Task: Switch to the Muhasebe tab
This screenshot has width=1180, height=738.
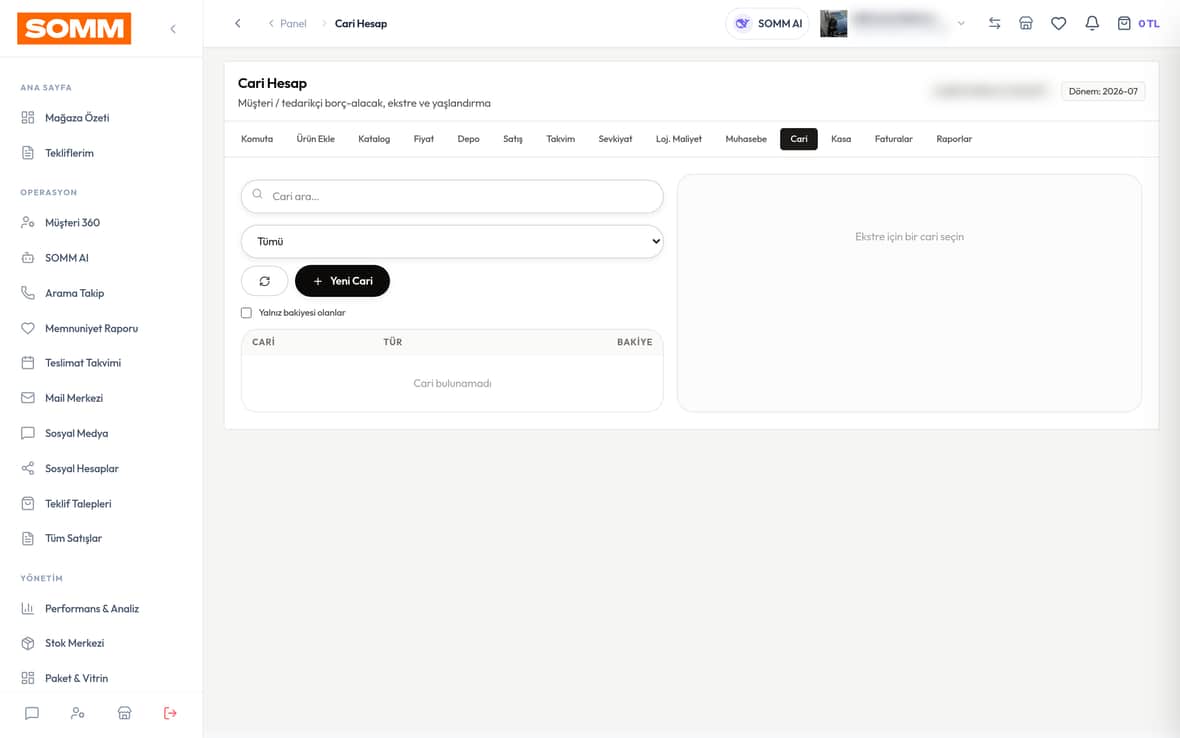Action: (746, 139)
